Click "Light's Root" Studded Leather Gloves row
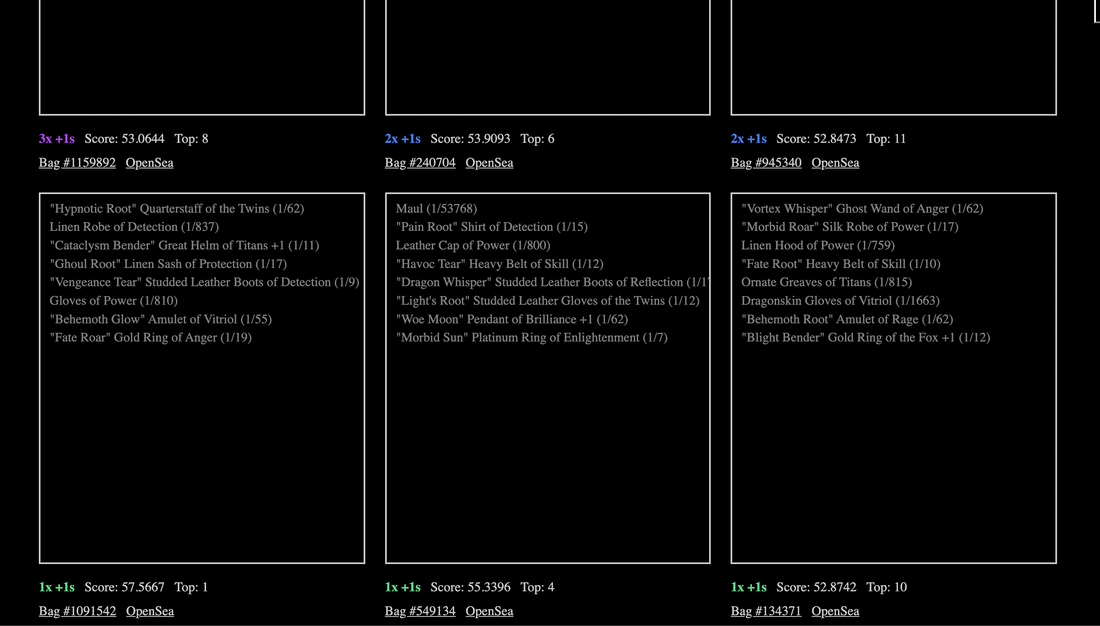1100x626 pixels. pyautogui.click(x=548, y=300)
